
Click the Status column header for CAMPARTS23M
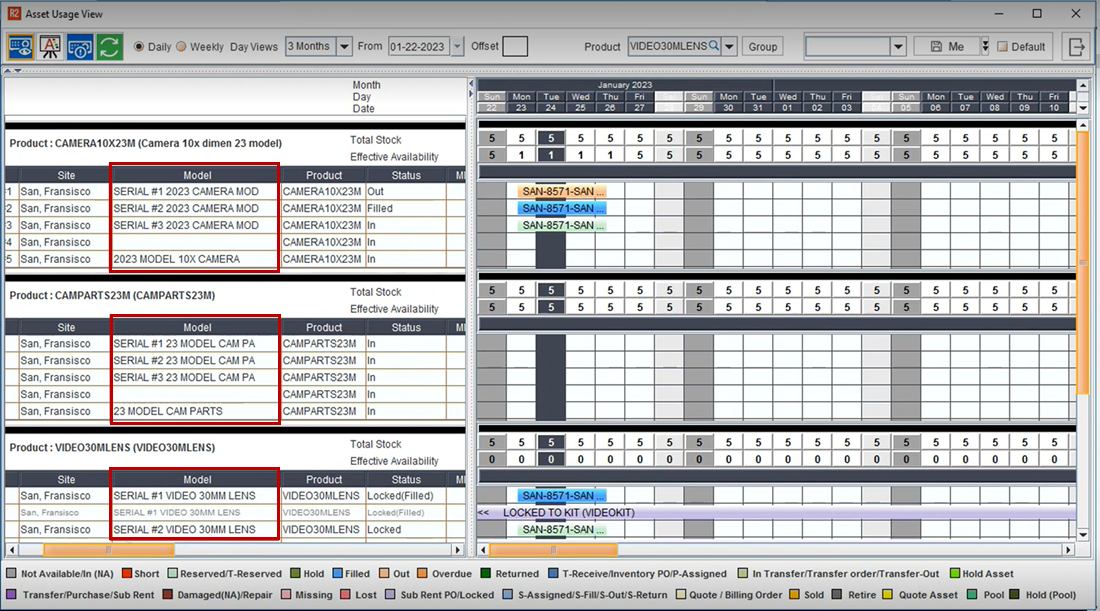(406, 327)
